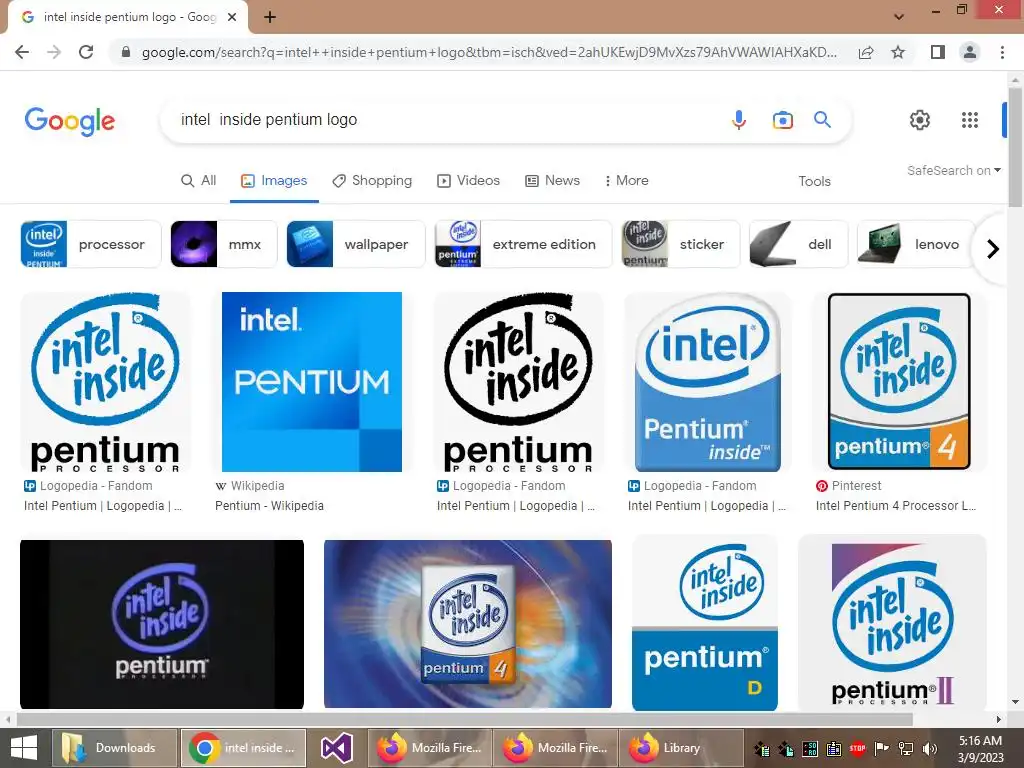Click the volume speaker tray icon
Image resolution: width=1024 pixels, height=768 pixels.
pos(930,749)
